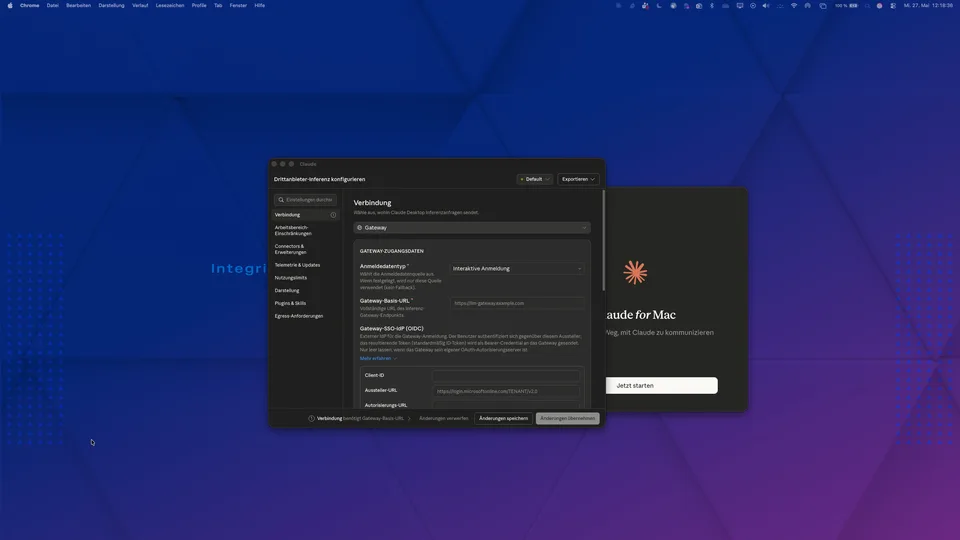Click the Bluetooth icon in menu bar

tap(711, 6)
